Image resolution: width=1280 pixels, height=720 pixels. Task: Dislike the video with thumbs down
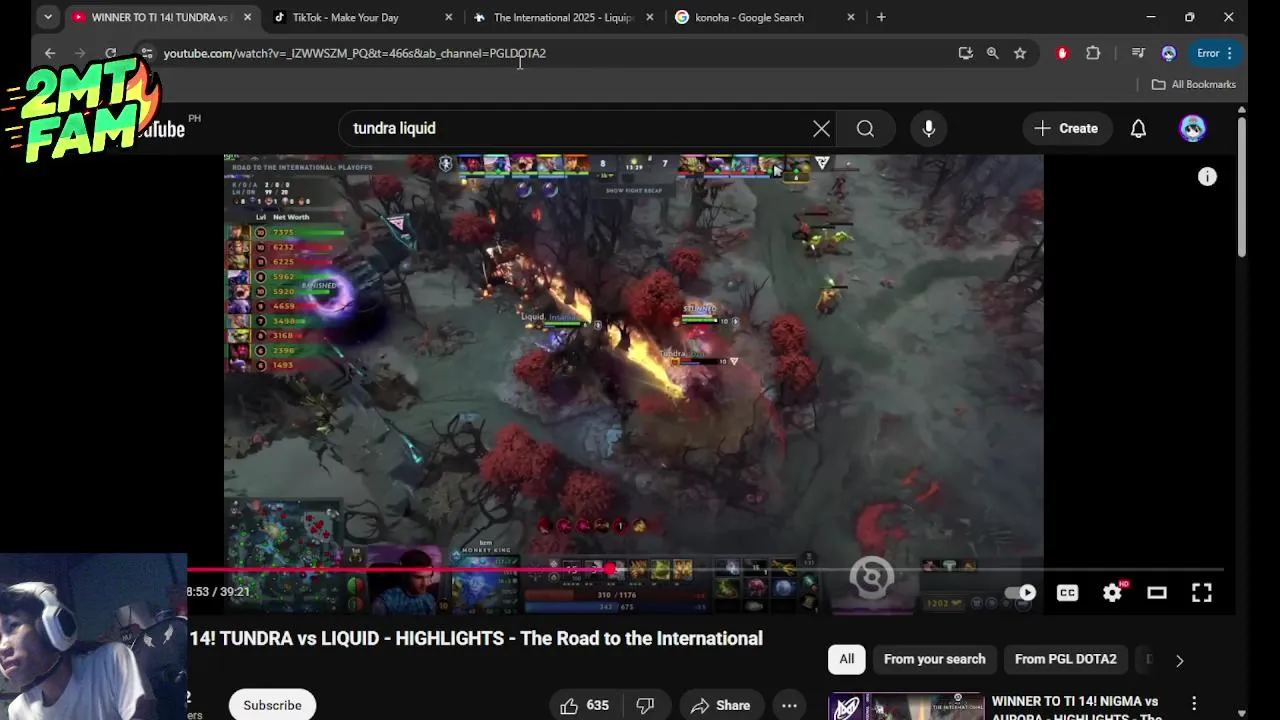click(x=646, y=705)
